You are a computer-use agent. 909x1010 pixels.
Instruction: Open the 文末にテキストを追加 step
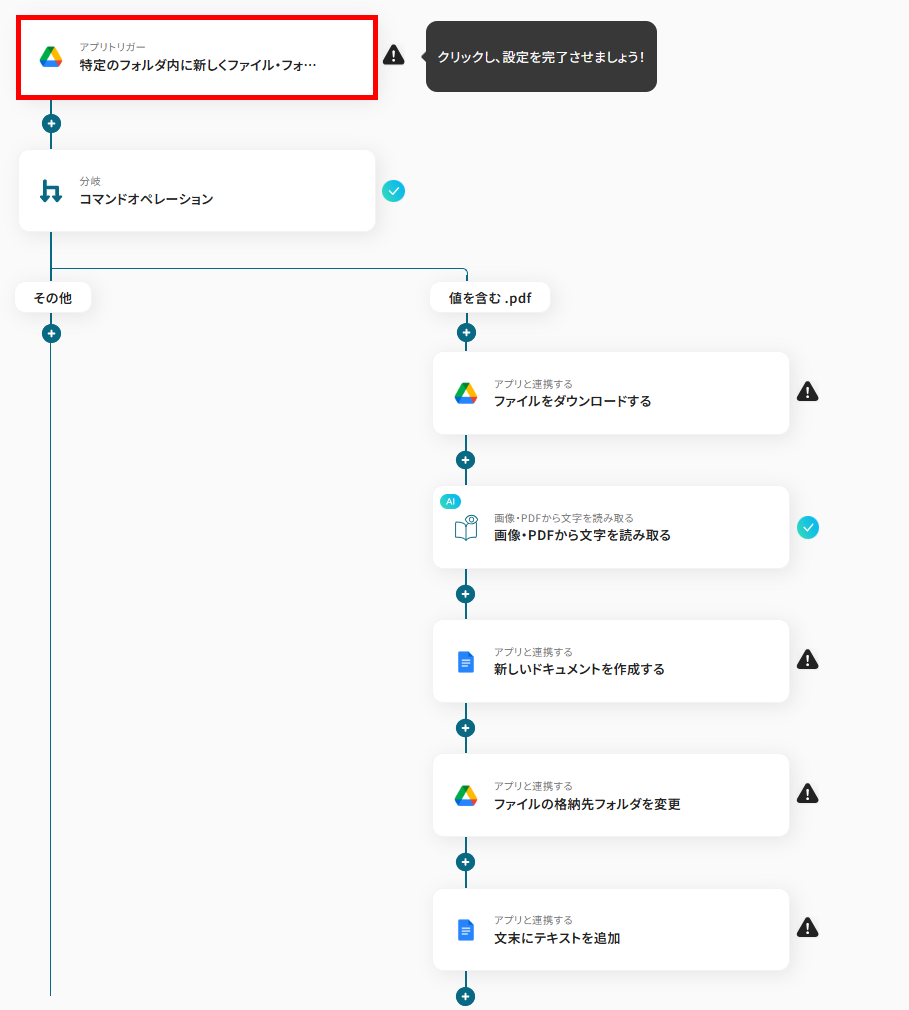coord(611,929)
